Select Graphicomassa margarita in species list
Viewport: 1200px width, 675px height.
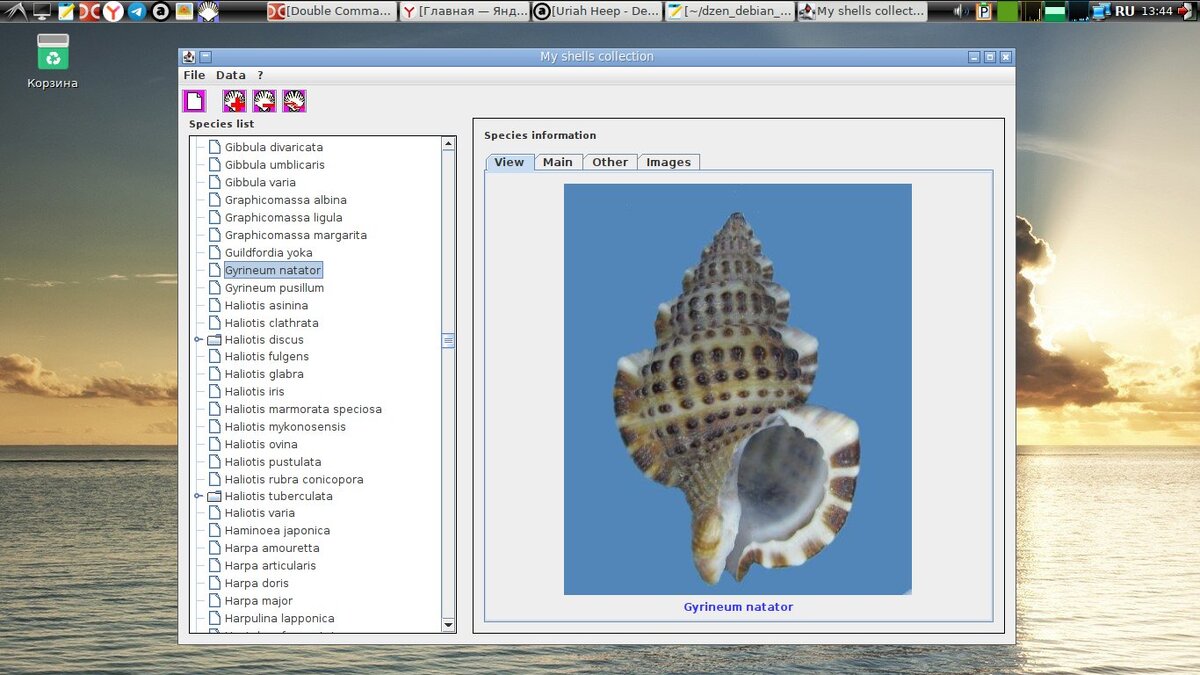click(x=296, y=235)
